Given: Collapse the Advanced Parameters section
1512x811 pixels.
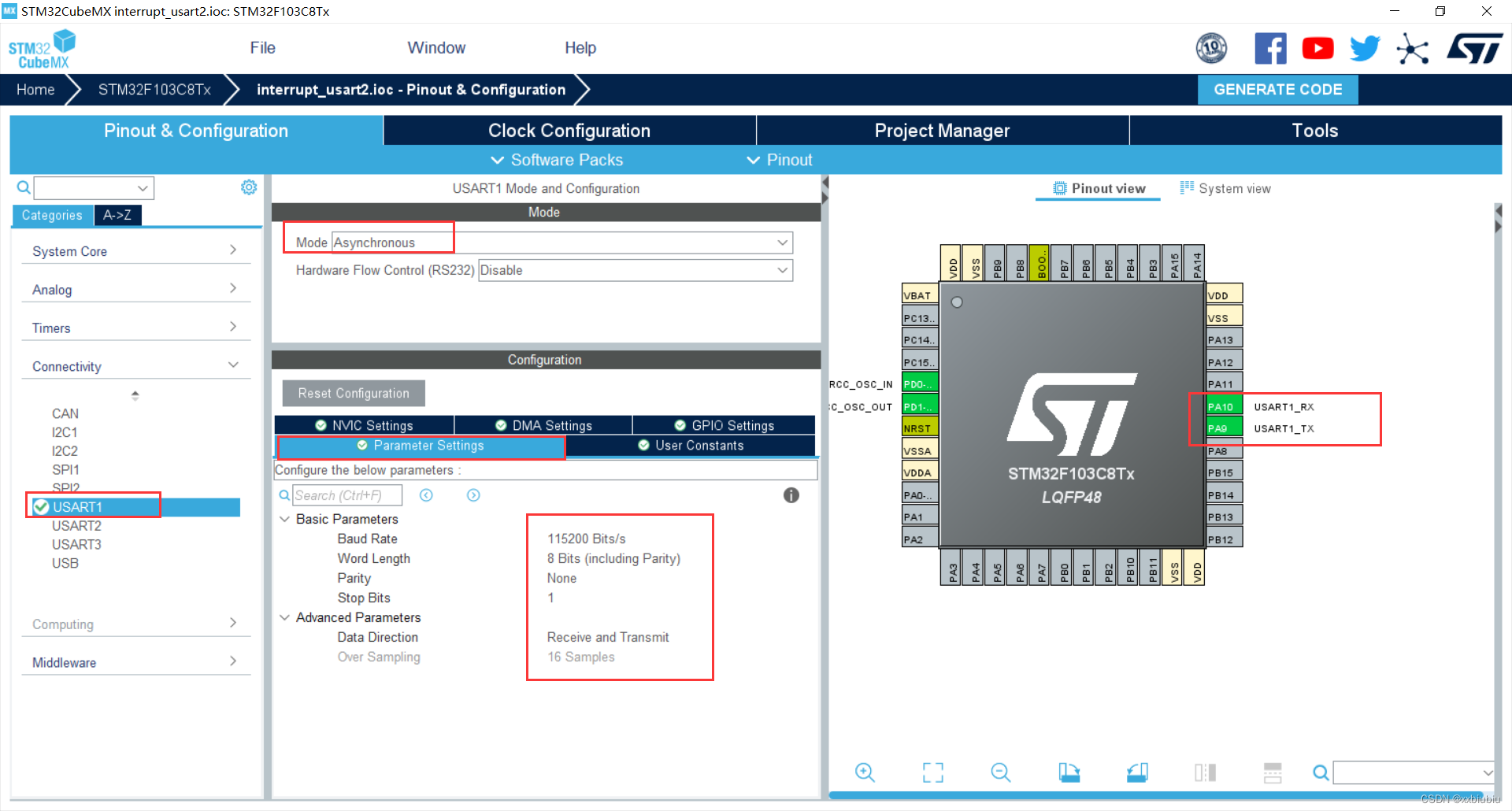Looking at the screenshot, I should click(x=284, y=617).
